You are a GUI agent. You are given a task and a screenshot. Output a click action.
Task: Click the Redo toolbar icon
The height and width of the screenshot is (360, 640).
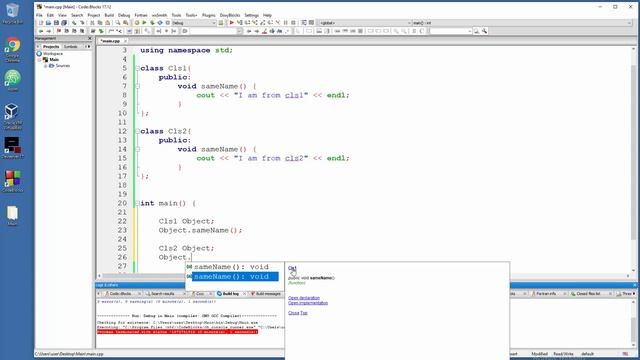point(82,23)
